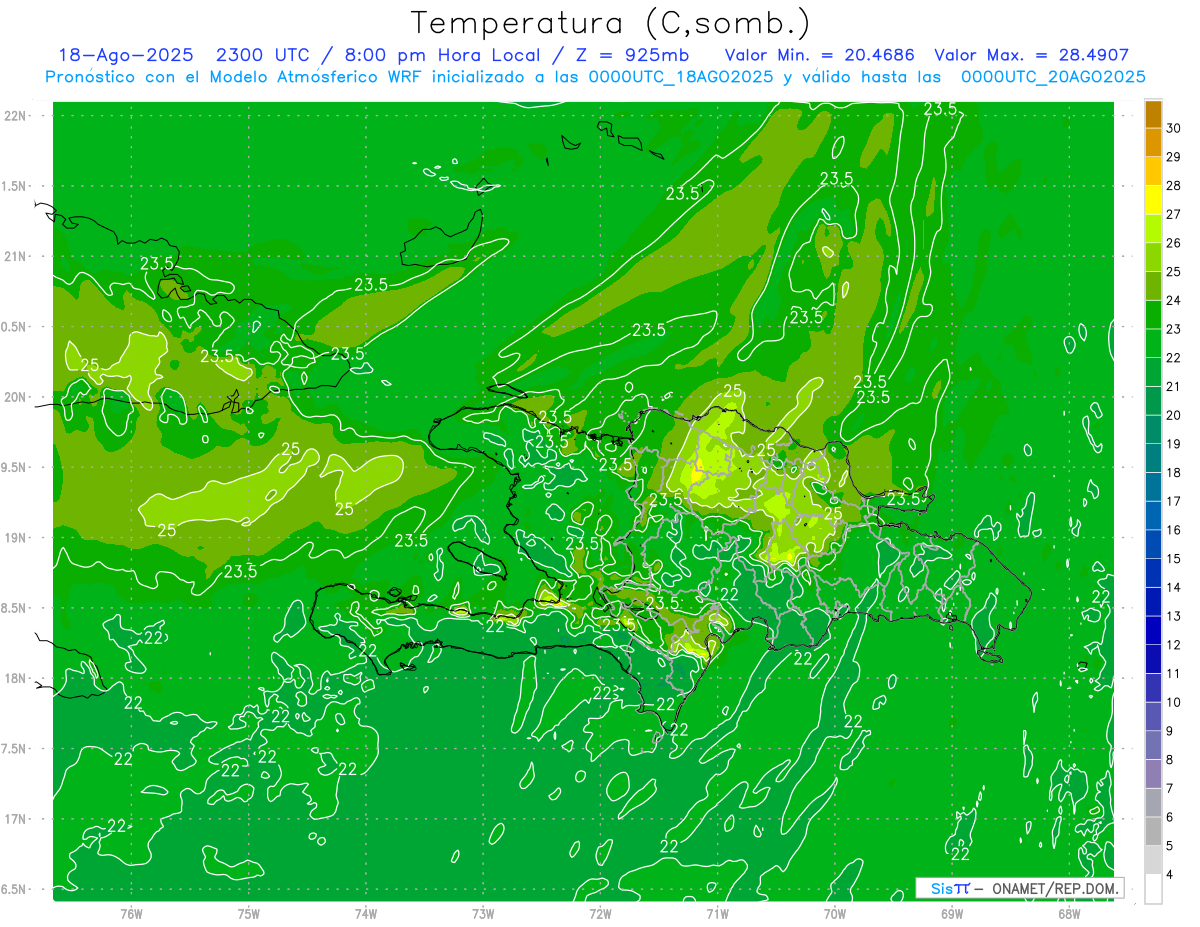
Task: Click the legend value 20 on the color scale
Action: [x=1174, y=415]
